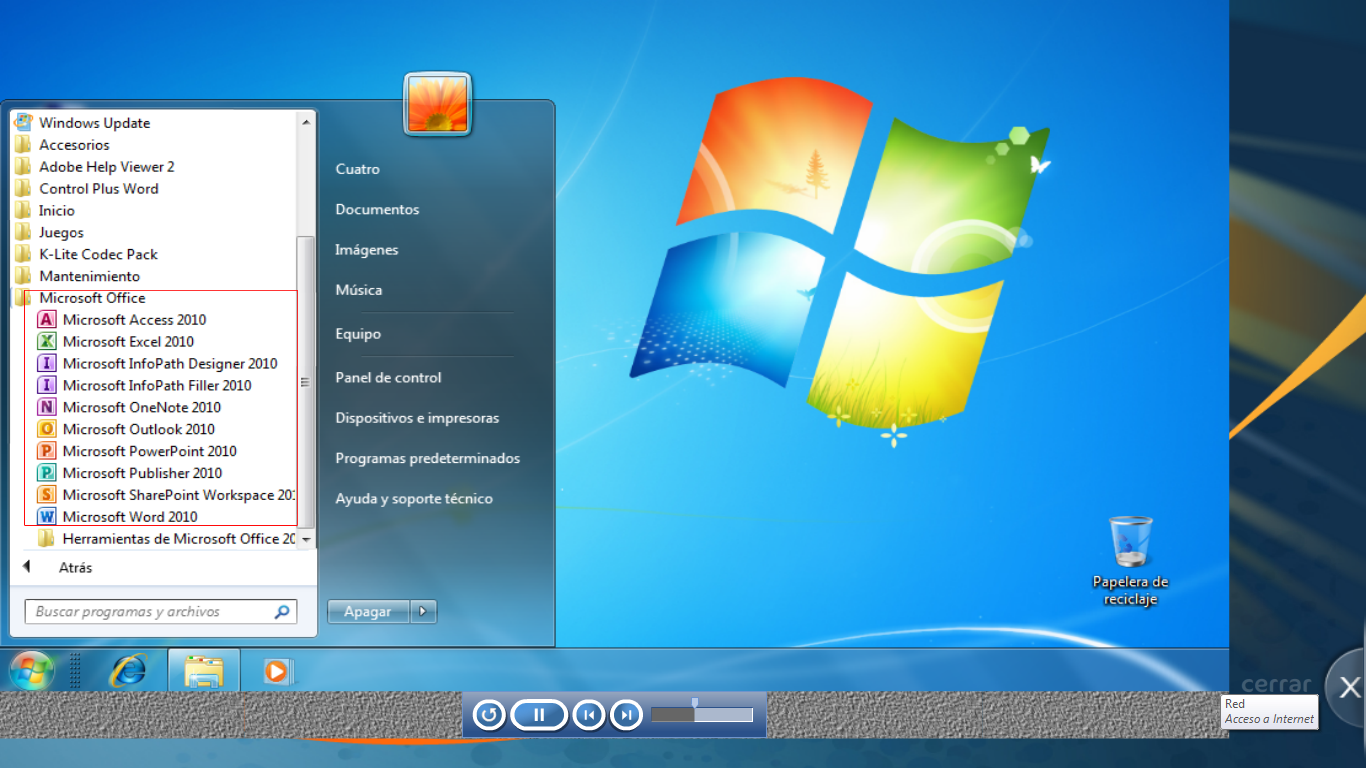Launch Microsoft Excel 2010 icon

point(46,342)
